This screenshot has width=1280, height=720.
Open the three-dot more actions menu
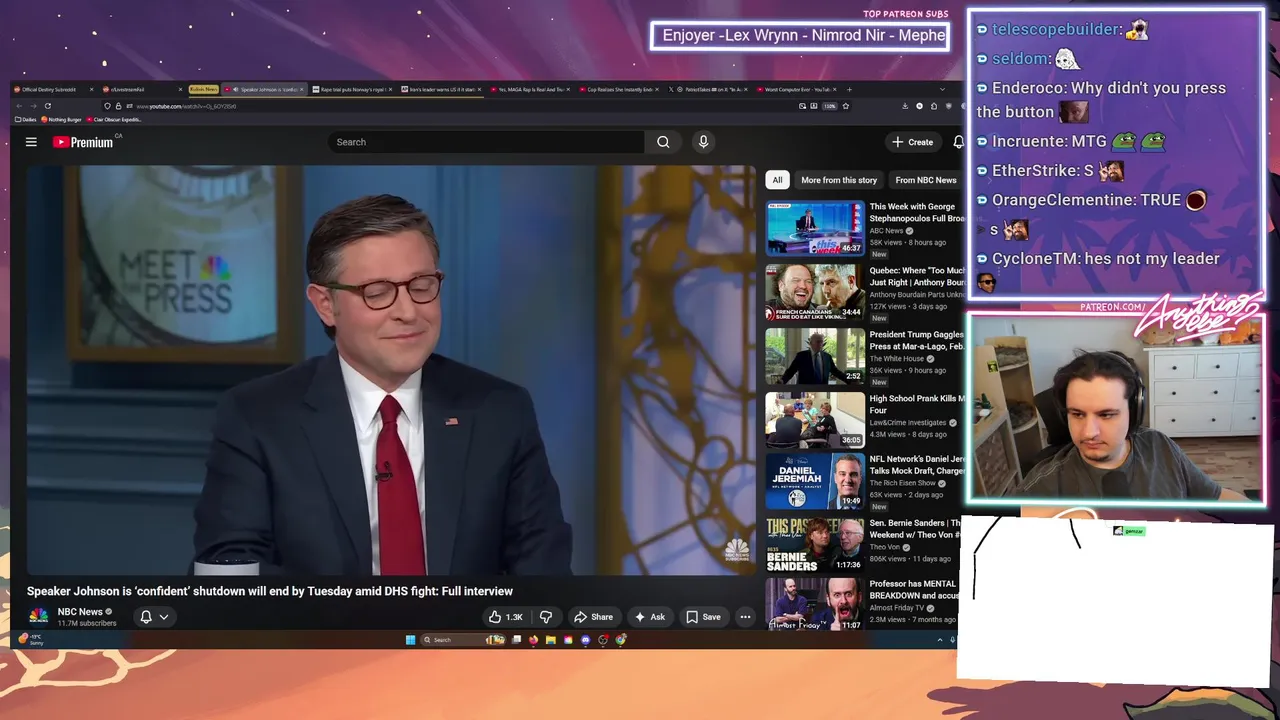pyautogui.click(x=745, y=617)
